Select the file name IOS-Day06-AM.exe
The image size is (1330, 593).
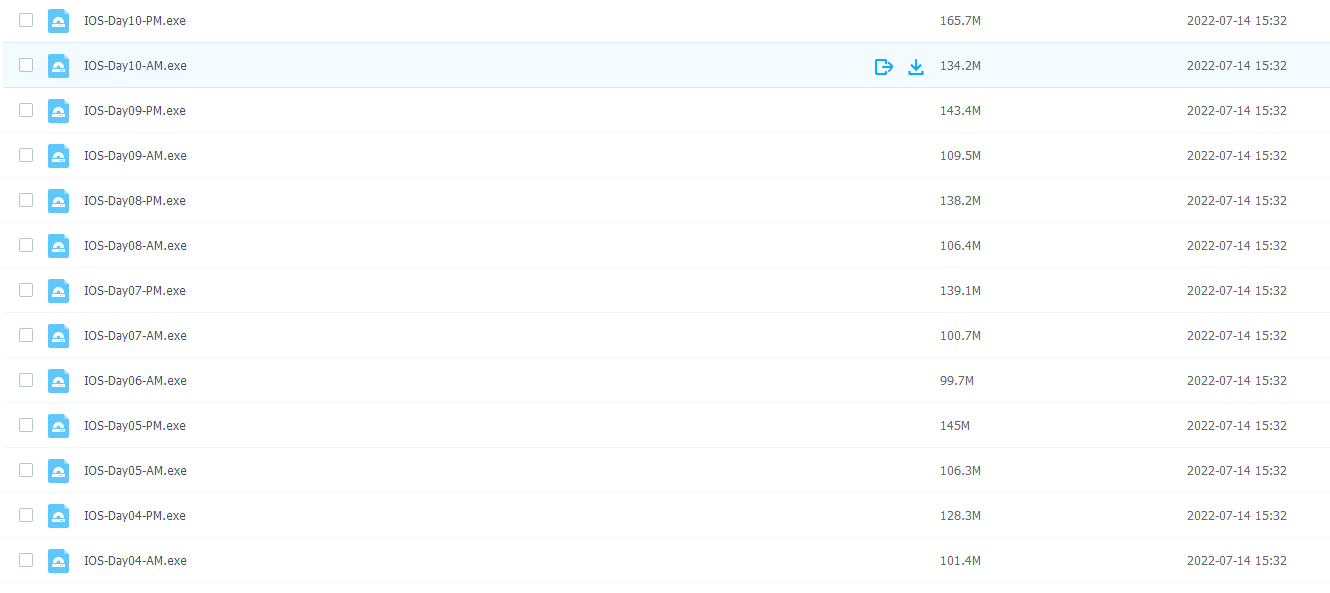click(135, 380)
